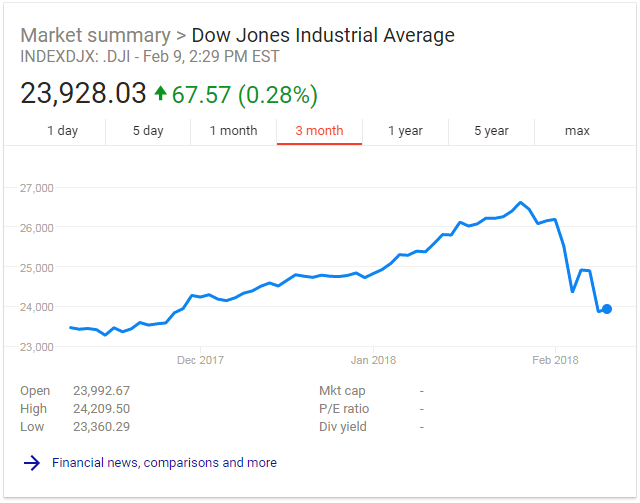The width and height of the screenshot is (640, 503).
Task: Click the High value 24,209.50
Action: tap(102, 409)
